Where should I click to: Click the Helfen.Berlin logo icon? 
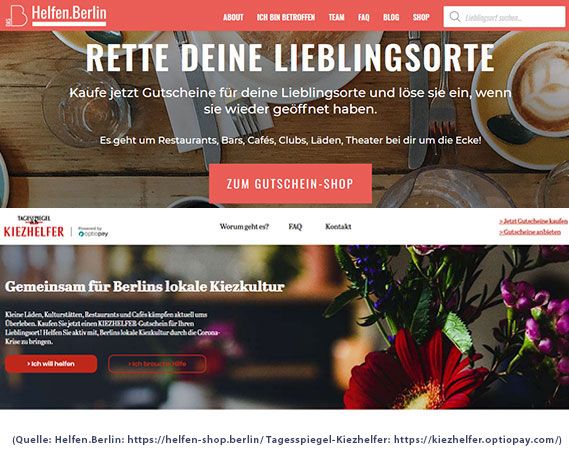[17, 16]
